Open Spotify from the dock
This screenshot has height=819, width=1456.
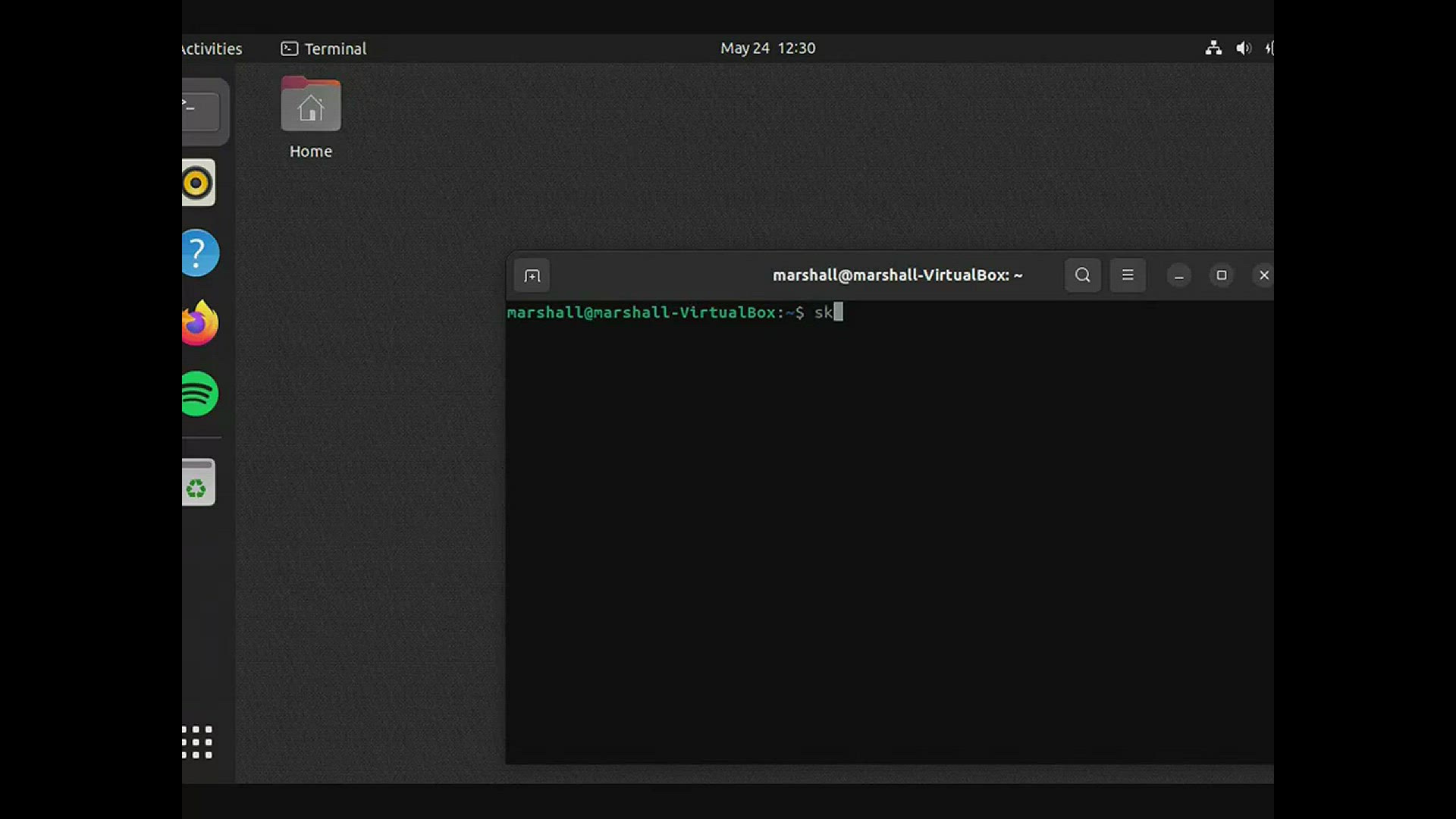(200, 394)
